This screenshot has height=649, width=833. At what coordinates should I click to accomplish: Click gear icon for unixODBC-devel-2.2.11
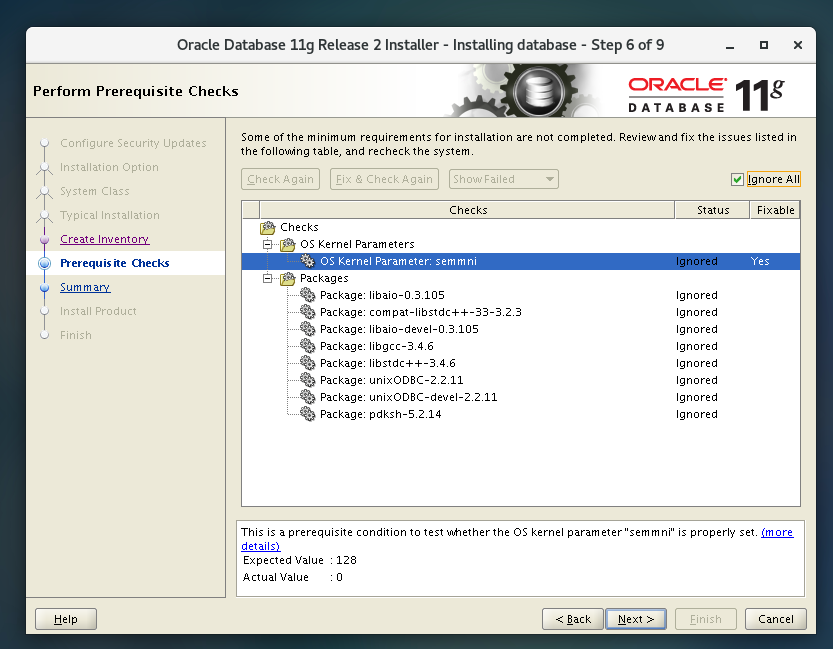[x=308, y=397]
